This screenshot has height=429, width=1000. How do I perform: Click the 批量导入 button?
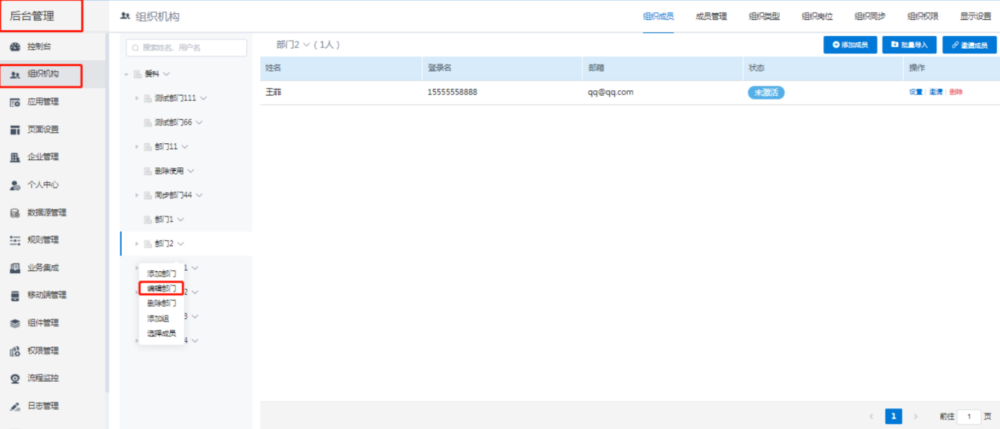click(x=909, y=46)
